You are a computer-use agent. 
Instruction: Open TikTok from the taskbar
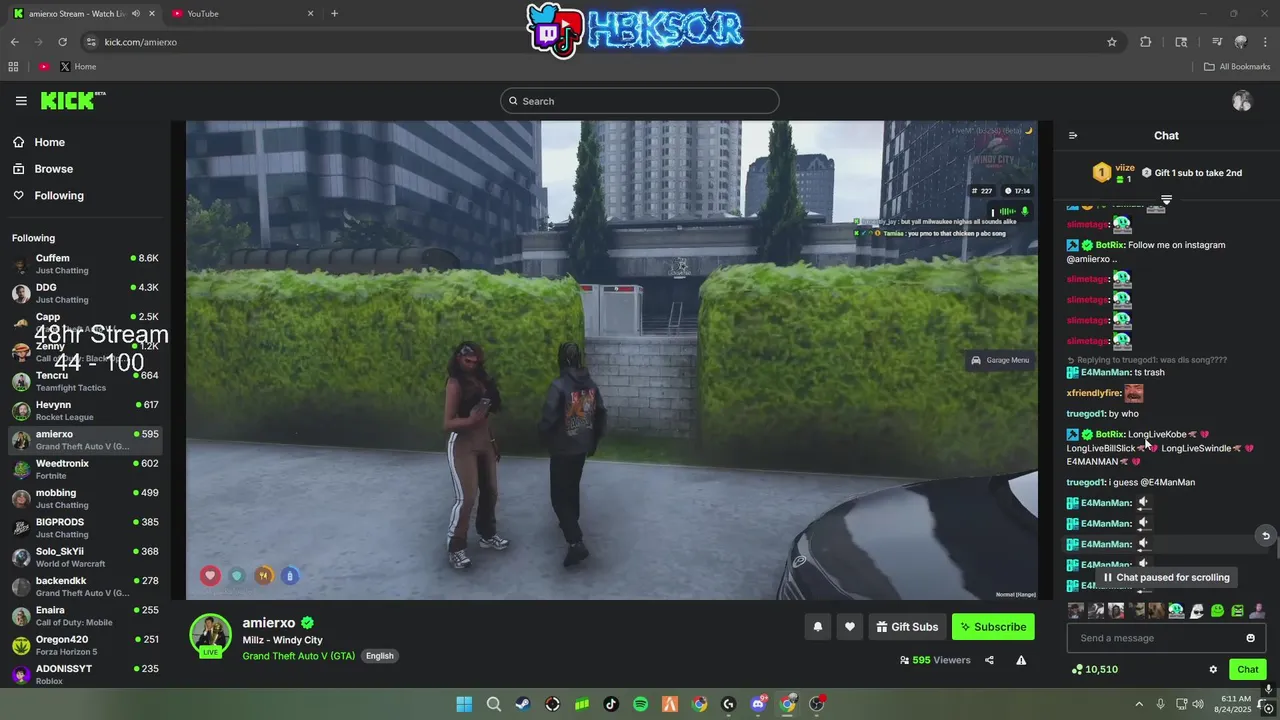click(x=611, y=704)
